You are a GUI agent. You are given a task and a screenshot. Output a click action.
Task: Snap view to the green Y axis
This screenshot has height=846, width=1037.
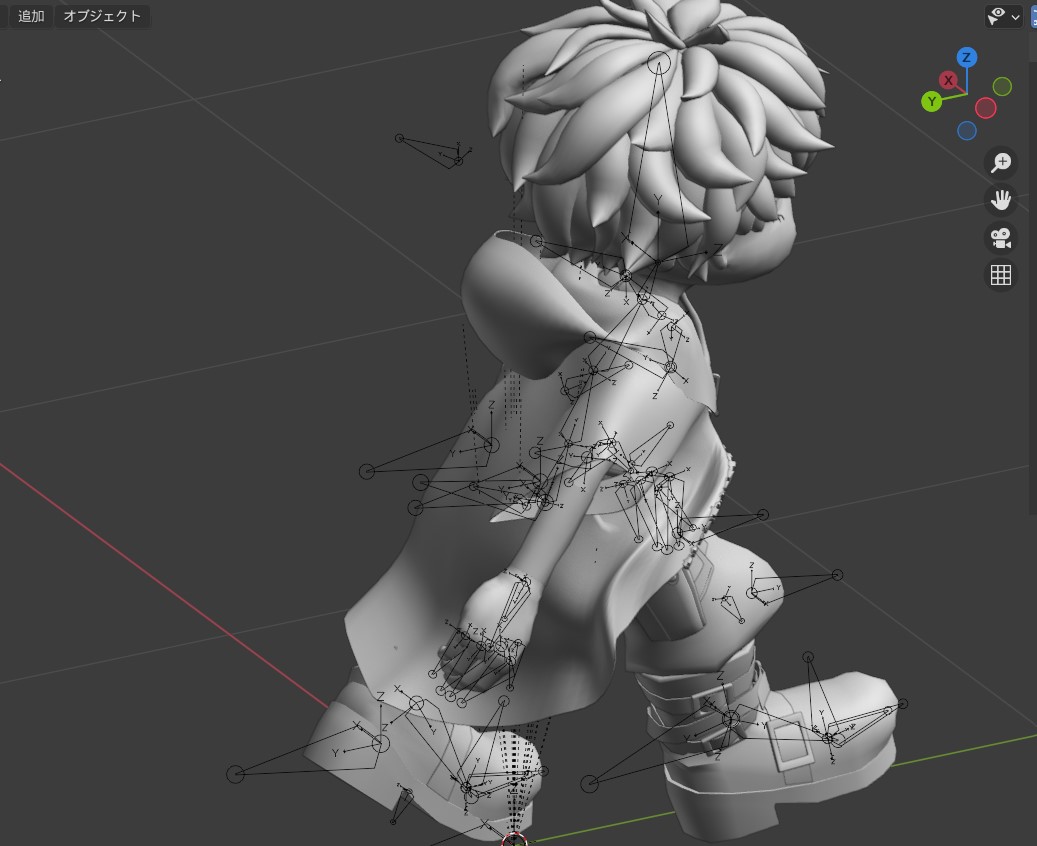[x=931, y=101]
